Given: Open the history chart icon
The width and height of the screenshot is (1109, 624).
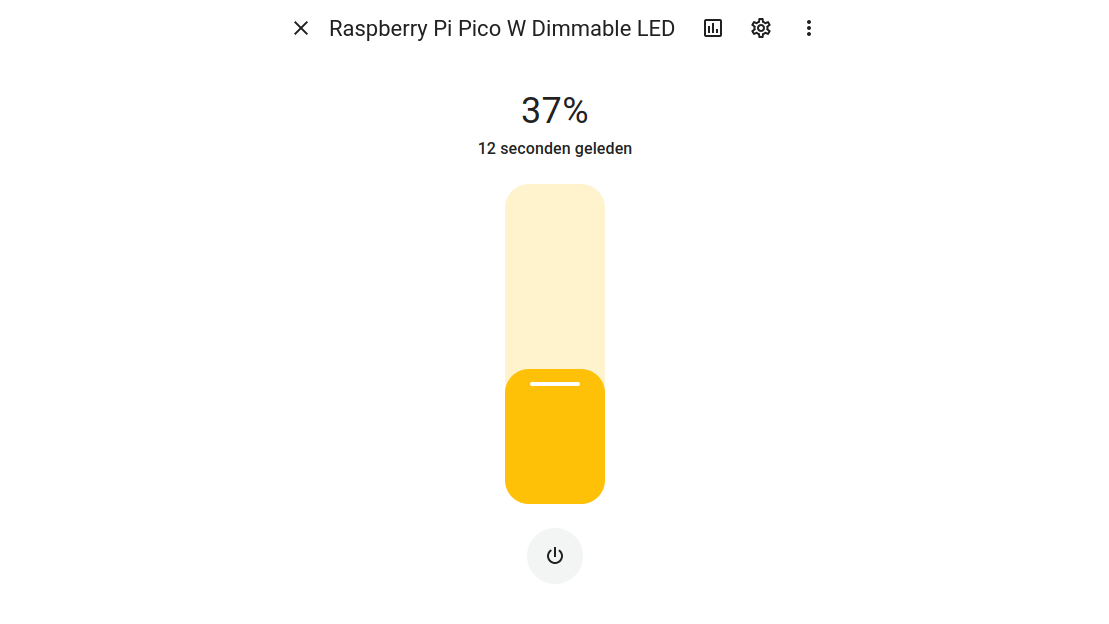Looking at the screenshot, I should (713, 28).
